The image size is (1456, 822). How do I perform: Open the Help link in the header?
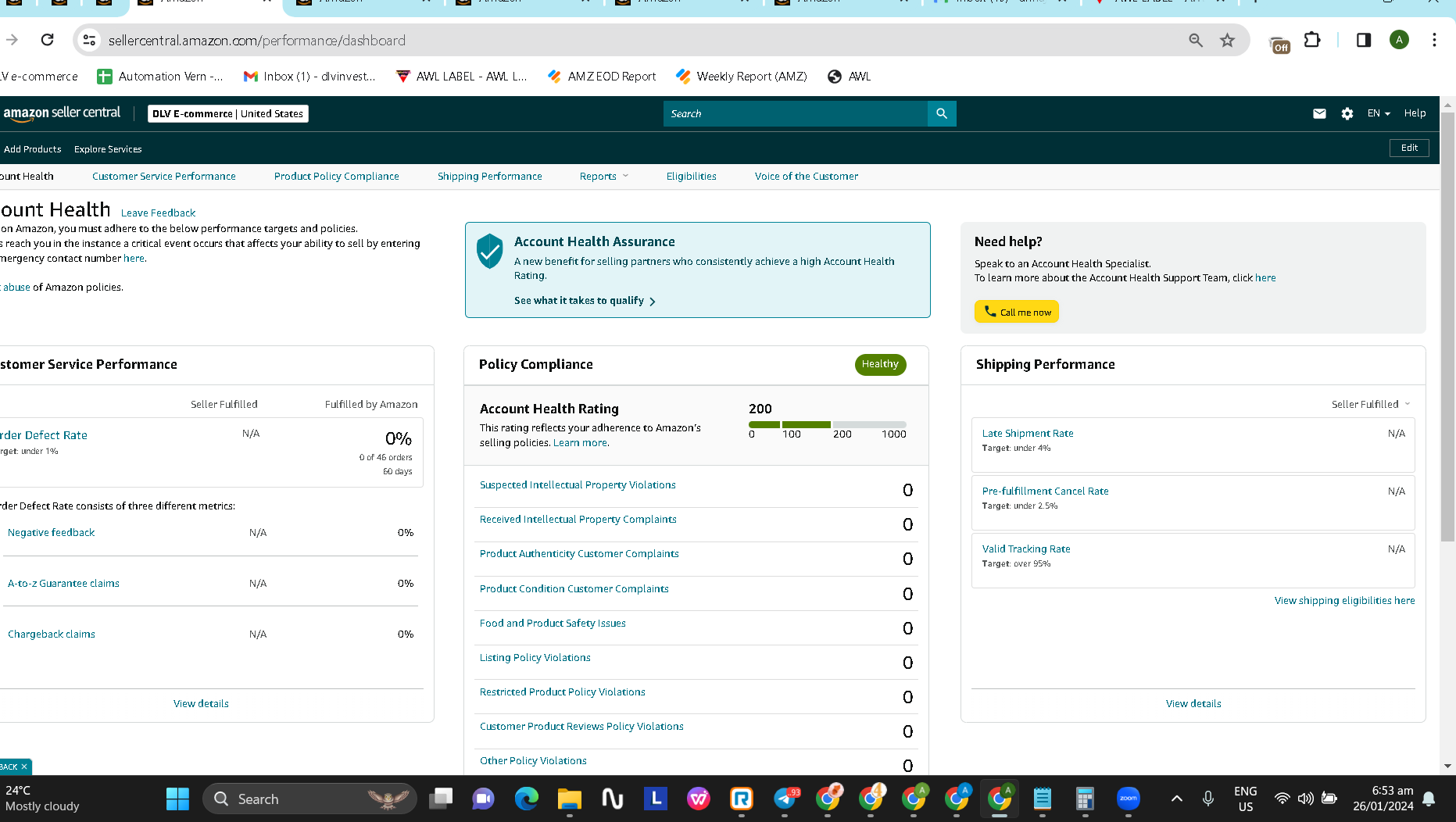tap(1415, 113)
